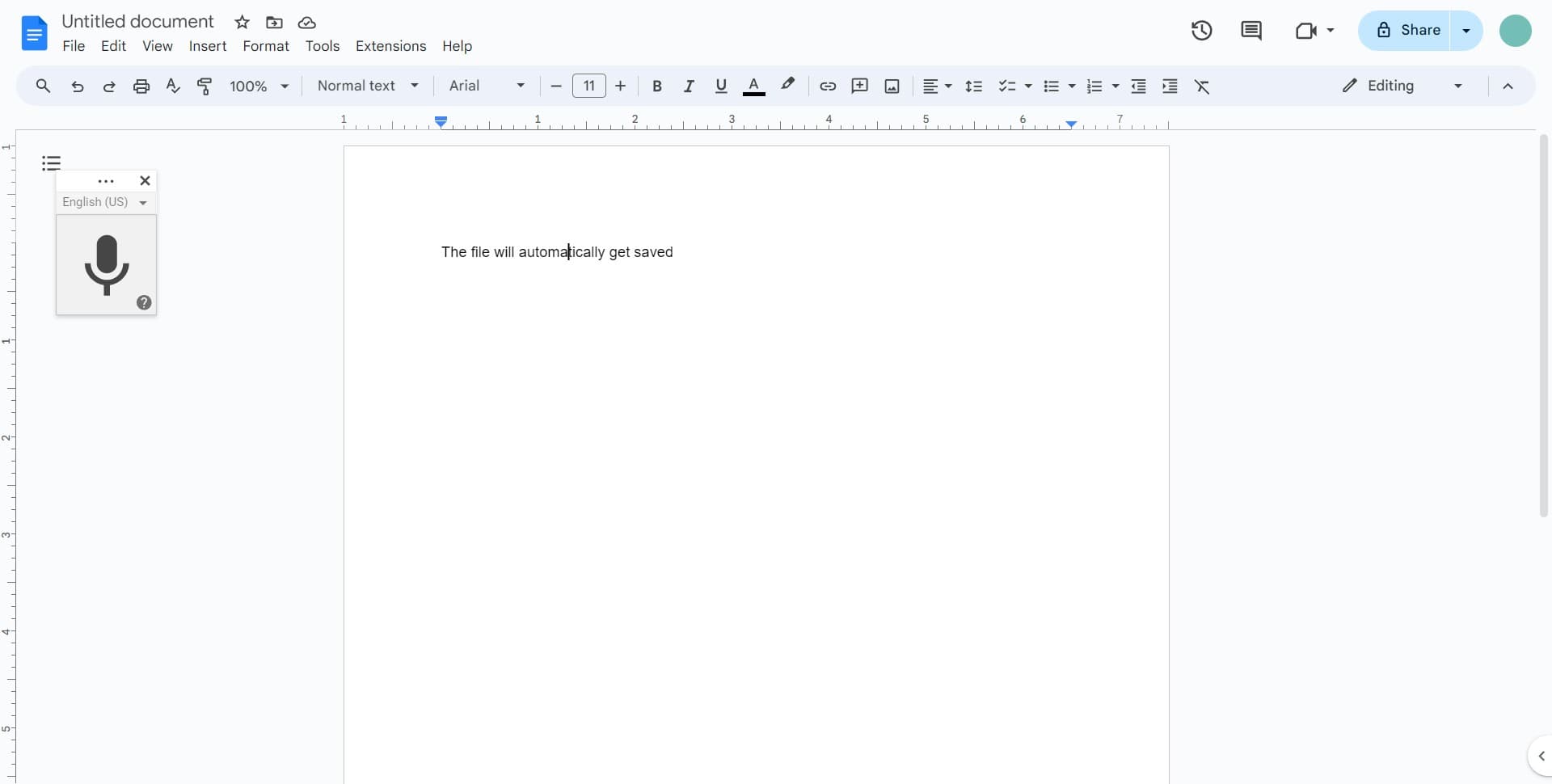Toggle bold formatting
Viewport: 1552px width, 784px height.
tap(657, 86)
